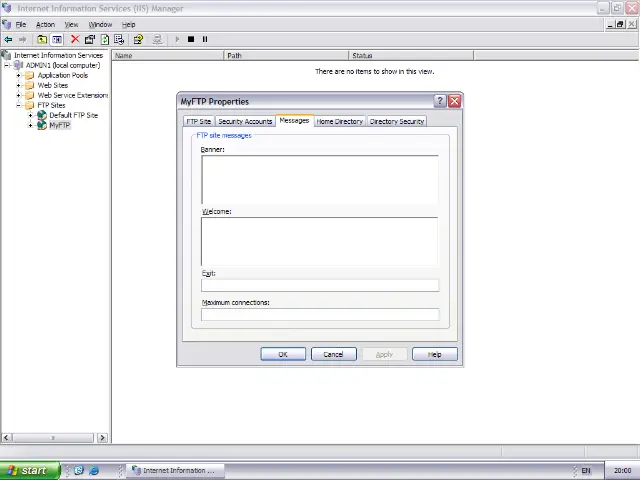The image size is (640, 480).
Task: Open the Action menu
Action: pos(45,24)
